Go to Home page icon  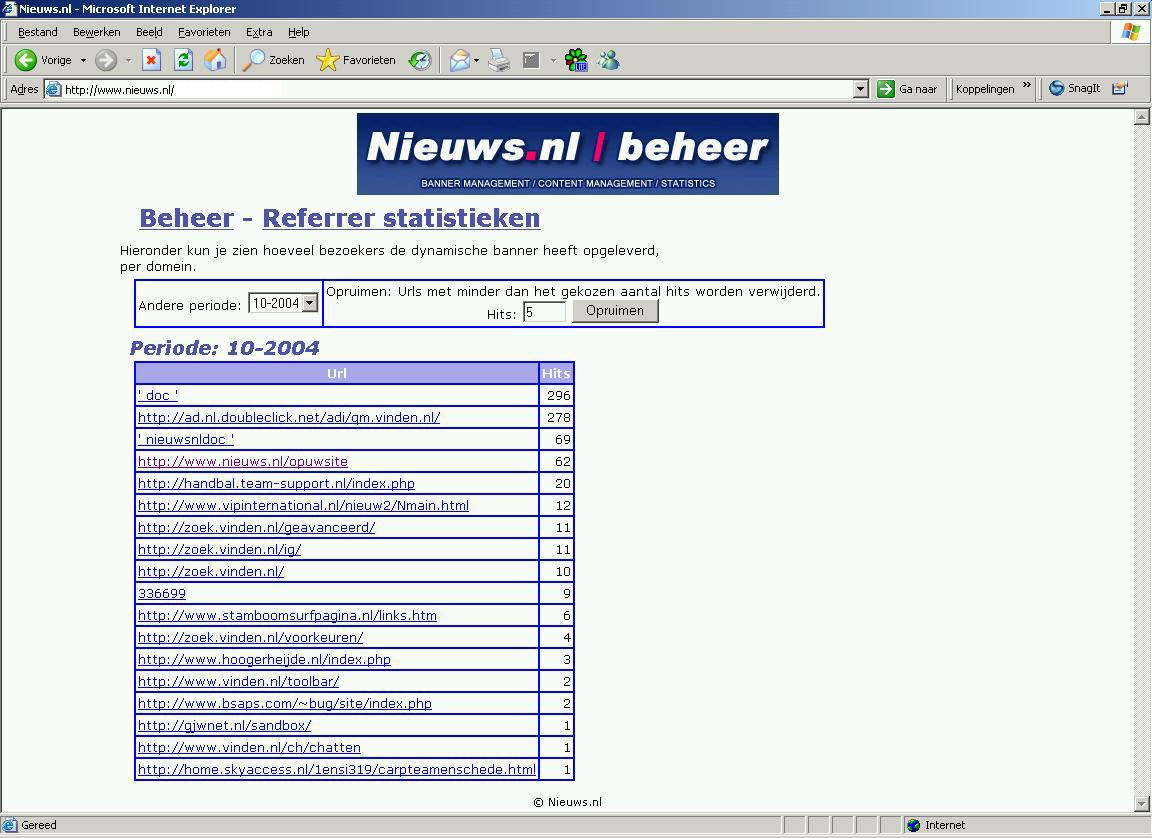[x=215, y=60]
